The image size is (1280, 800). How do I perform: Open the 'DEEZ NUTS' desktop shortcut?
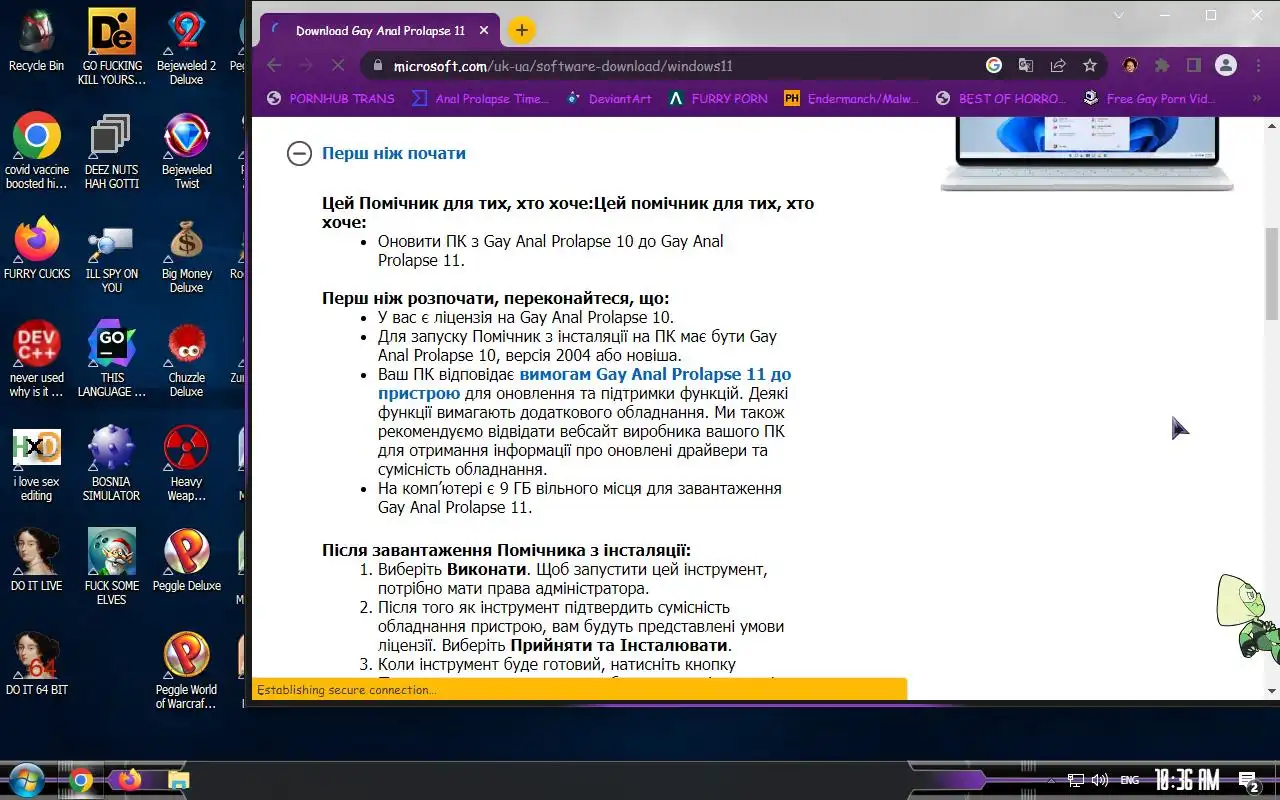tap(112, 150)
